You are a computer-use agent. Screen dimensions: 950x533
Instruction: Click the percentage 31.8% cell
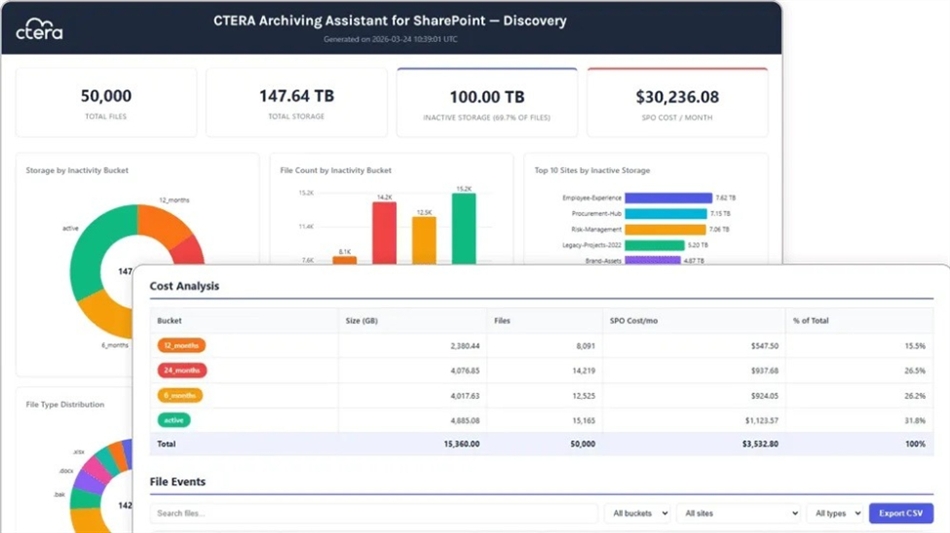coord(915,420)
